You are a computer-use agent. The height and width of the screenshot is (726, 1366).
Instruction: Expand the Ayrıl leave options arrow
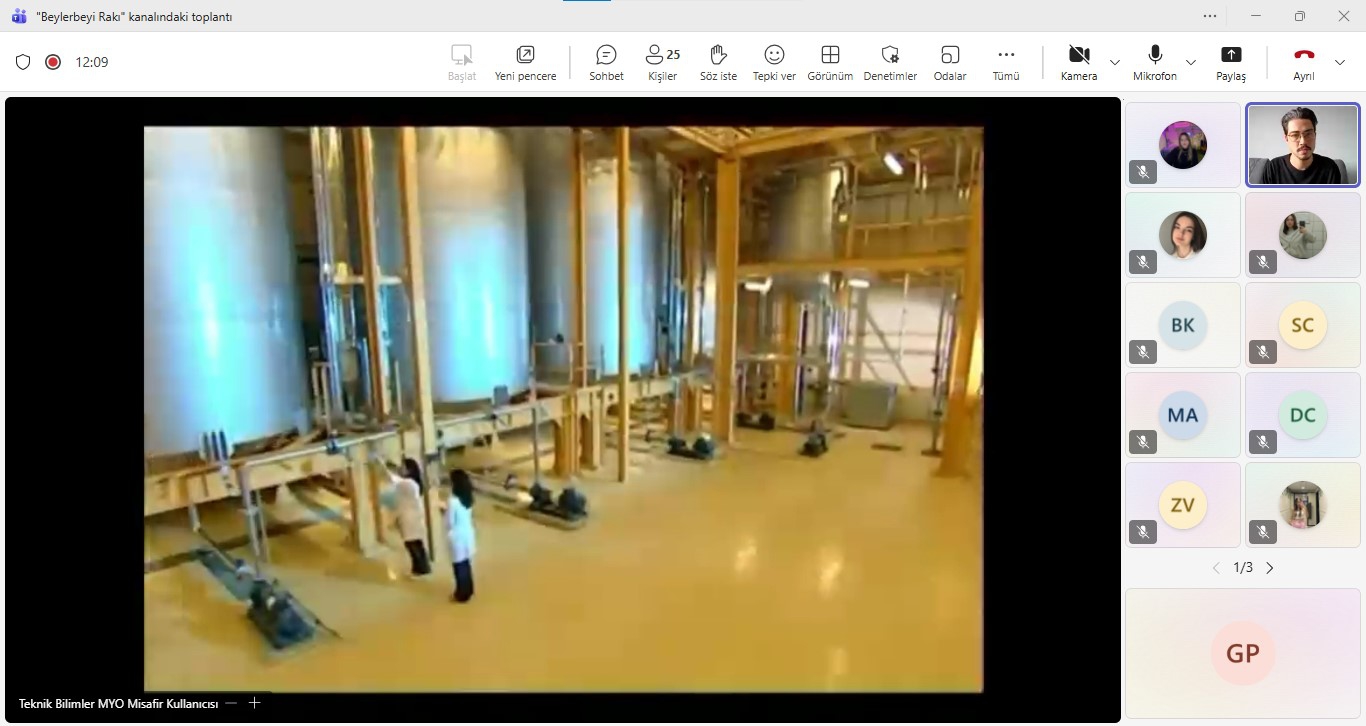click(x=1340, y=62)
